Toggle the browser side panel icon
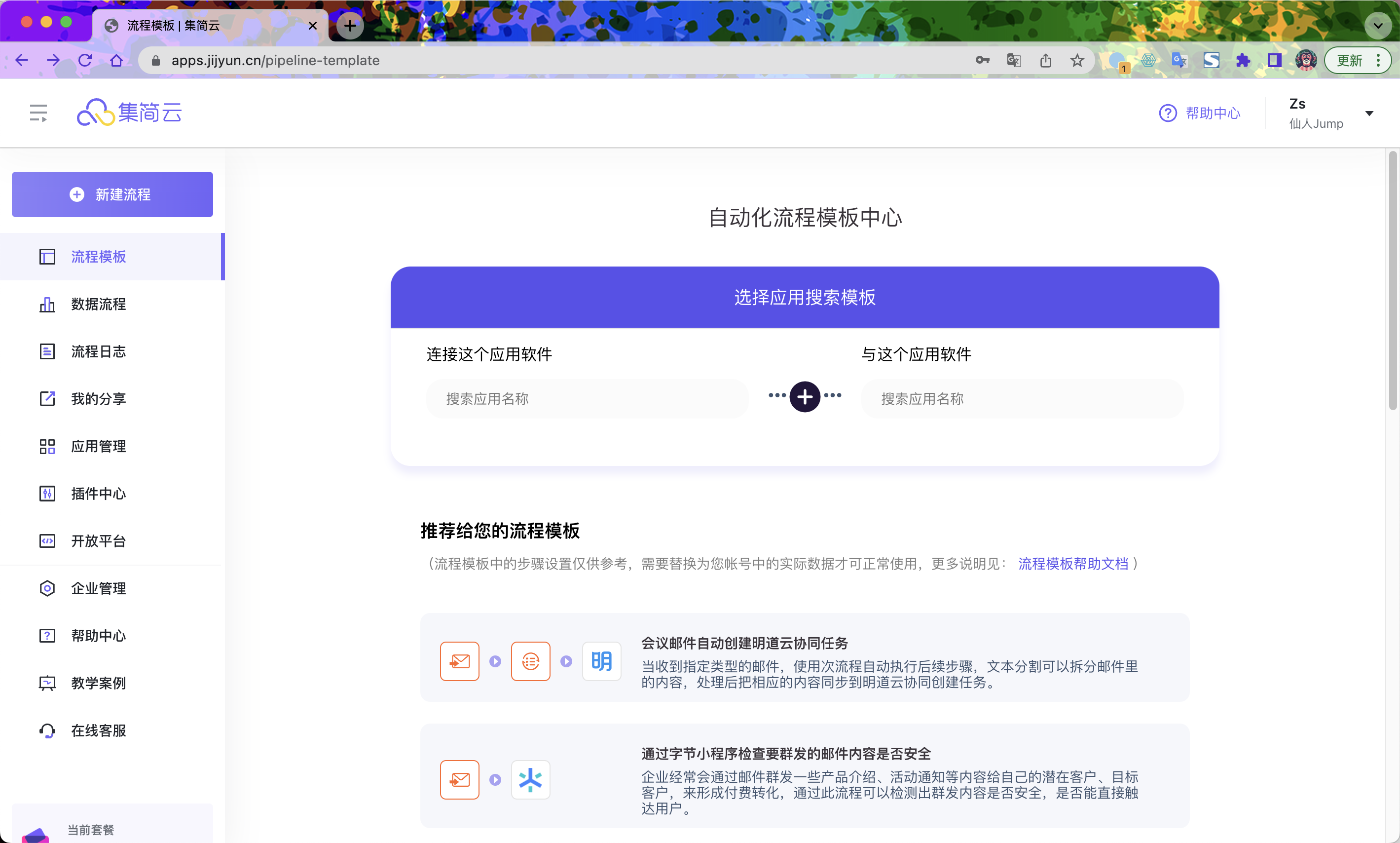Viewport: 1400px width, 843px height. [1275, 60]
